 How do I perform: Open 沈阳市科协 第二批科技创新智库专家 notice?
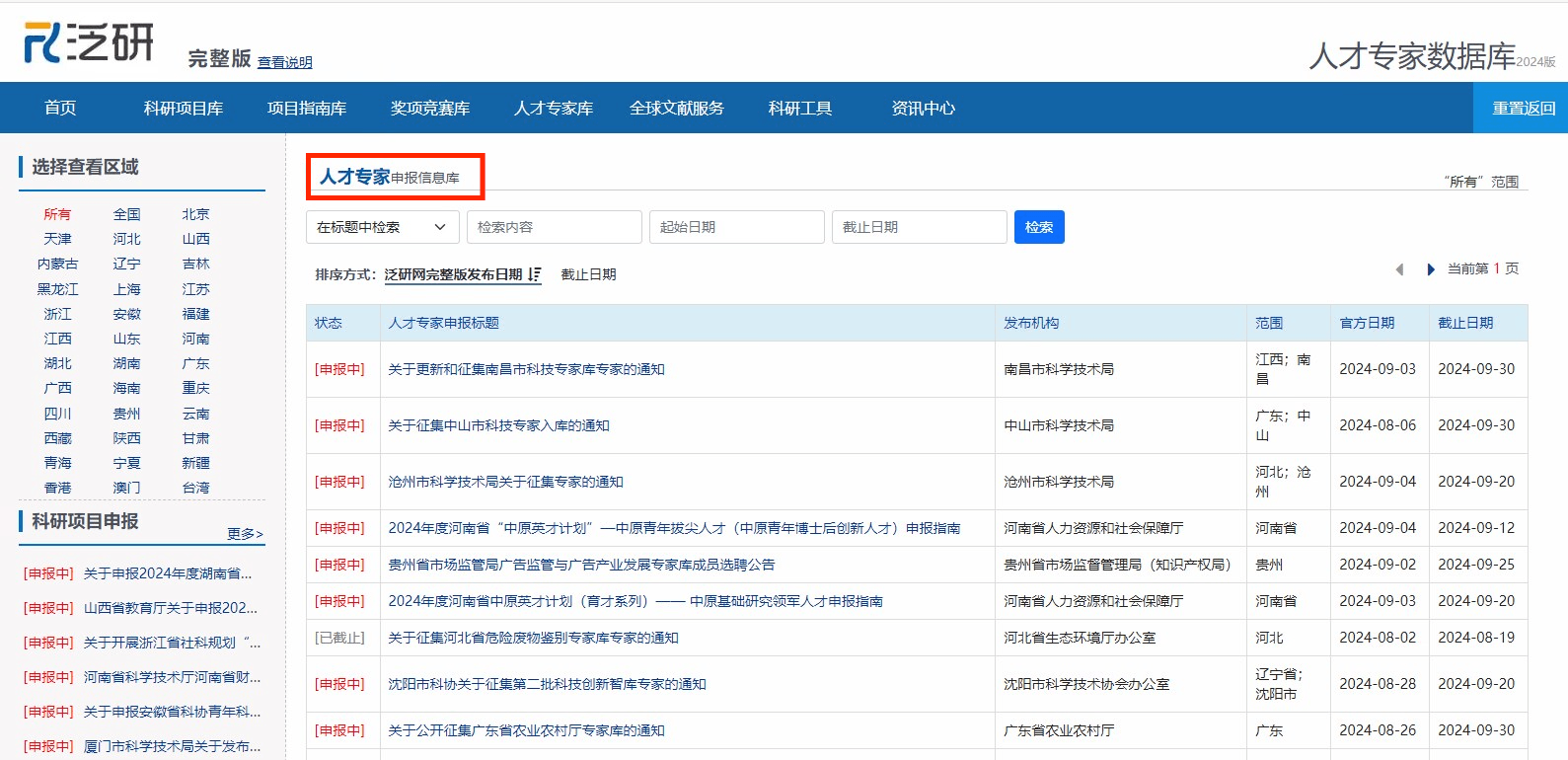(x=547, y=684)
